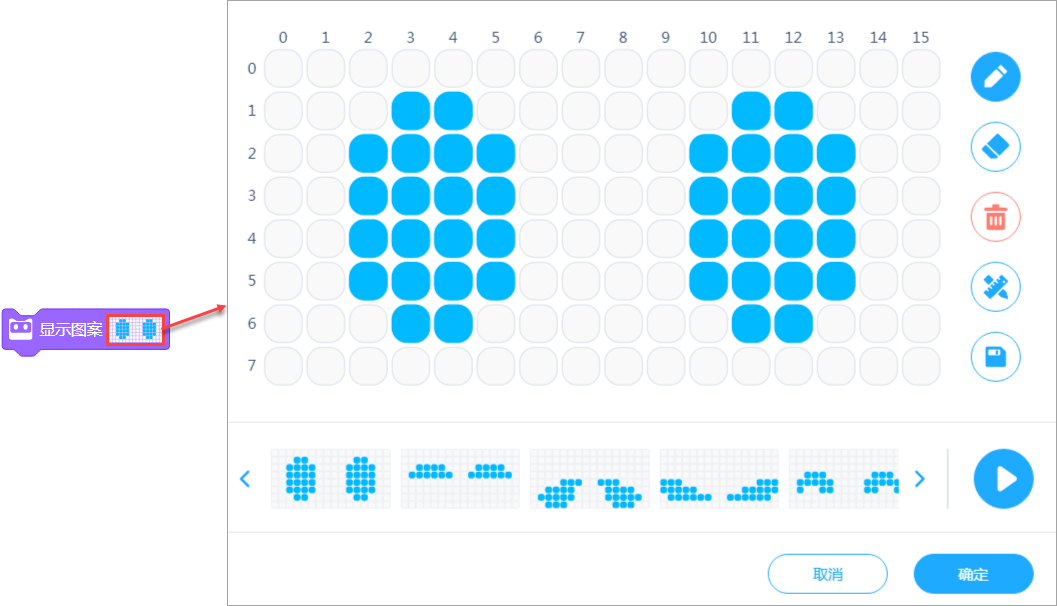Click robot face icon on purple block
Viewport: 1057px width, 606px height.
point(21,328)
